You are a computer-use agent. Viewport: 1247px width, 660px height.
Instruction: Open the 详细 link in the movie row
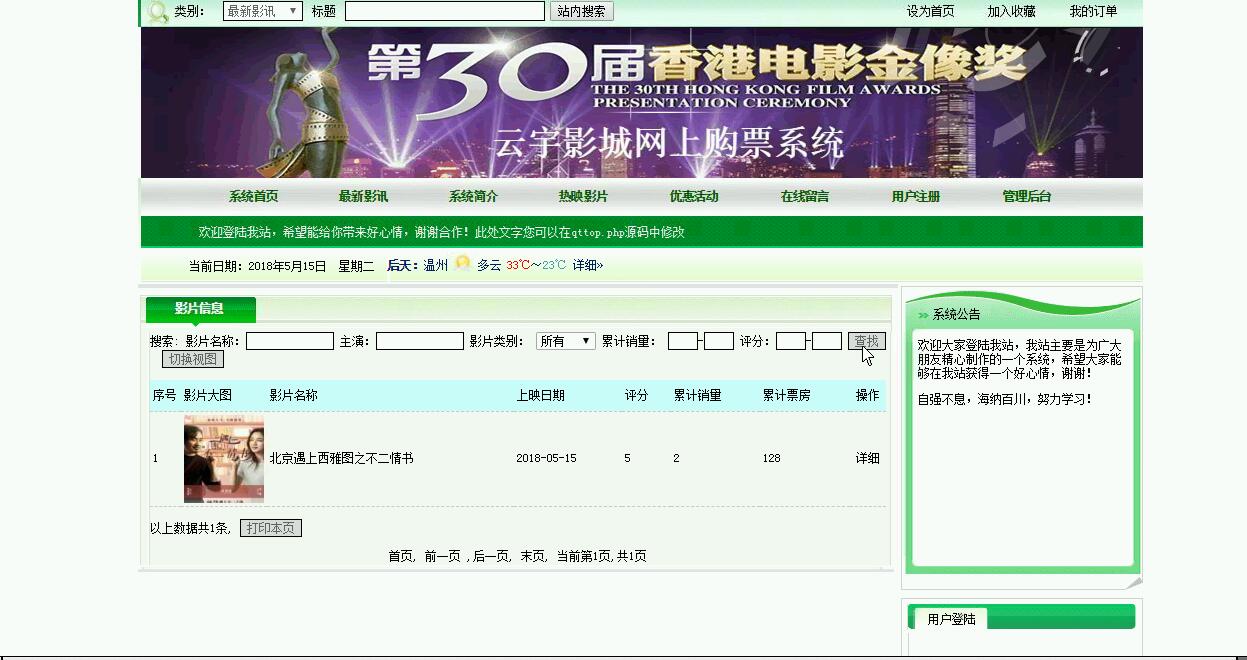[x=867, y=458]
